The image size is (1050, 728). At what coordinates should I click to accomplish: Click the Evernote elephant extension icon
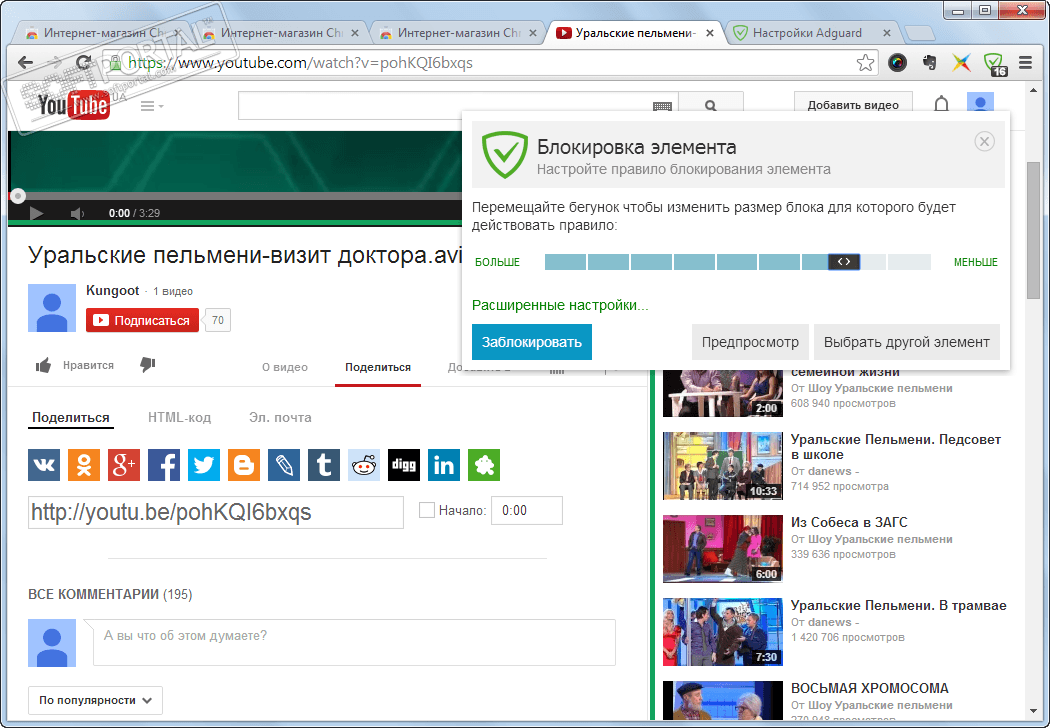point(929,63)
